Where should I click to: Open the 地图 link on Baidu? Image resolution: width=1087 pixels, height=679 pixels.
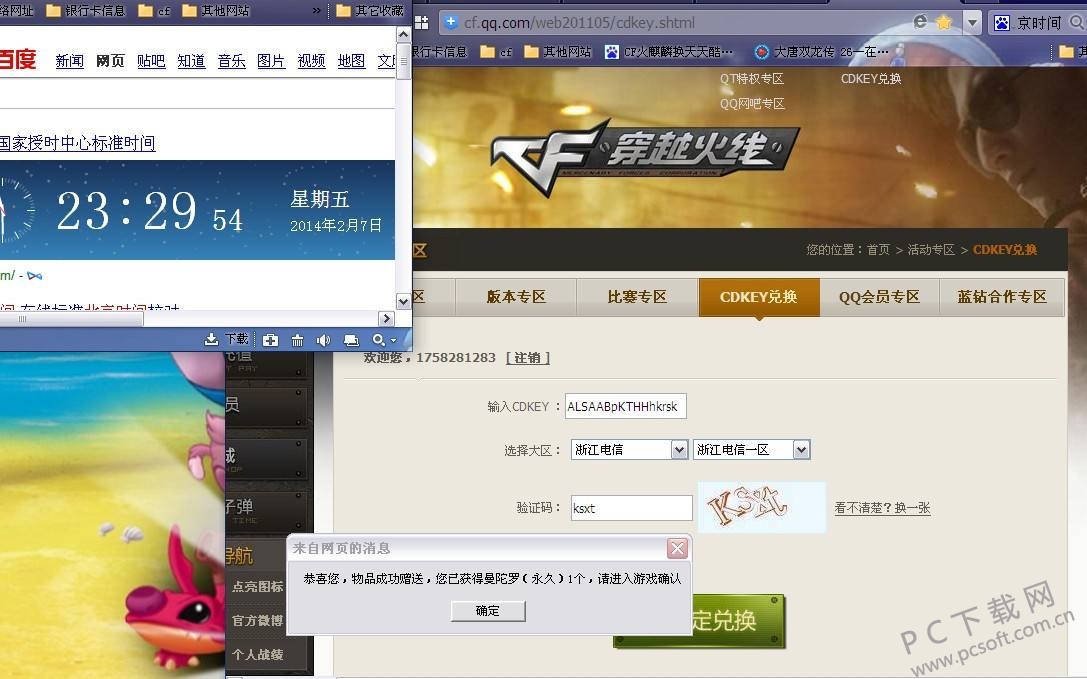tap(351, 61)
